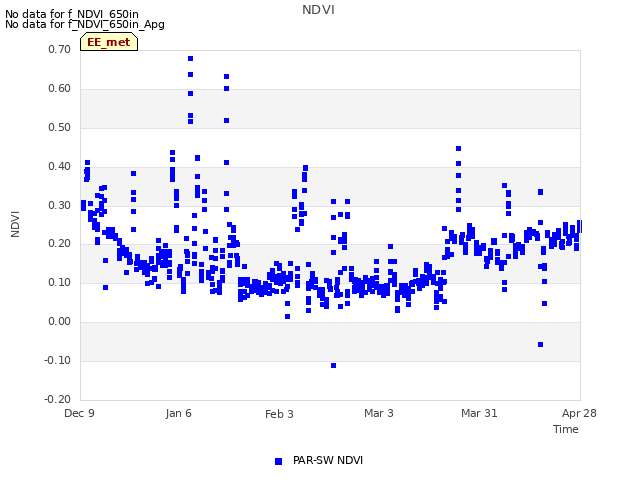Click the 0.30 y-axis value
This screenshot has height=480, width=640.
pyautogui.click(x=60, y=205)
